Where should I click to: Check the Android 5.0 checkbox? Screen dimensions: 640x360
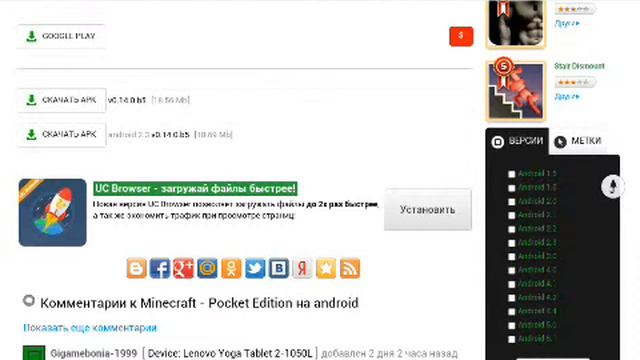point(511,326)
